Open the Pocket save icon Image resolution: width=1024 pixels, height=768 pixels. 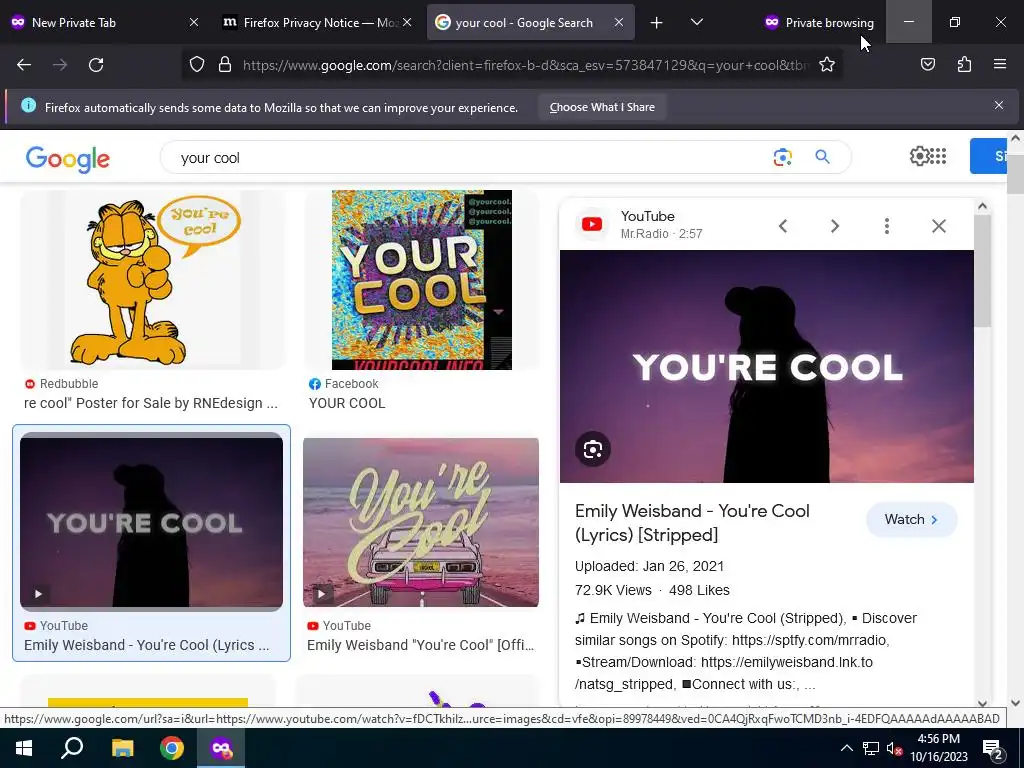[927, 65]
